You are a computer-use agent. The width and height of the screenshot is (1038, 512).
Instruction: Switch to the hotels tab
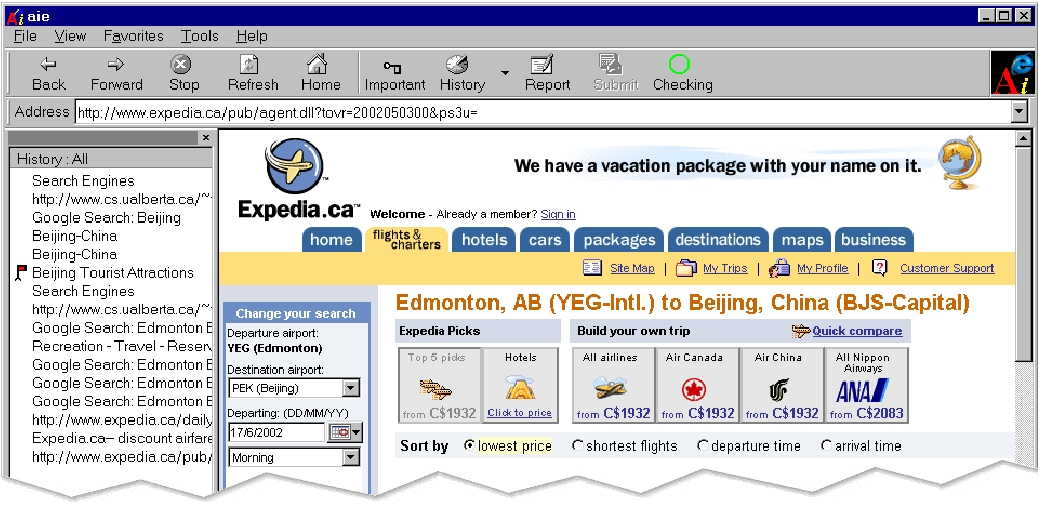(484, 240)
